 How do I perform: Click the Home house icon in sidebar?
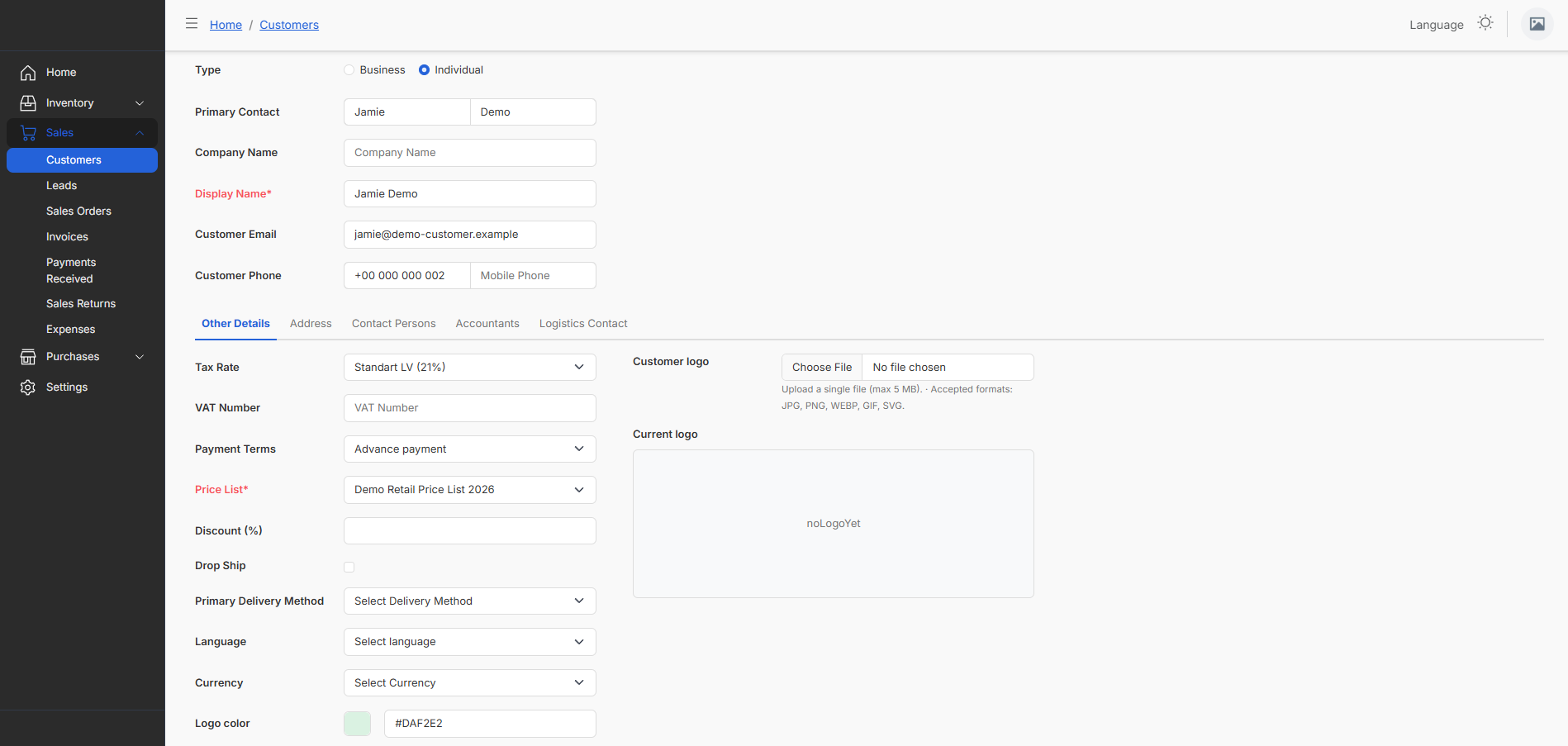(x=28, y=73)
